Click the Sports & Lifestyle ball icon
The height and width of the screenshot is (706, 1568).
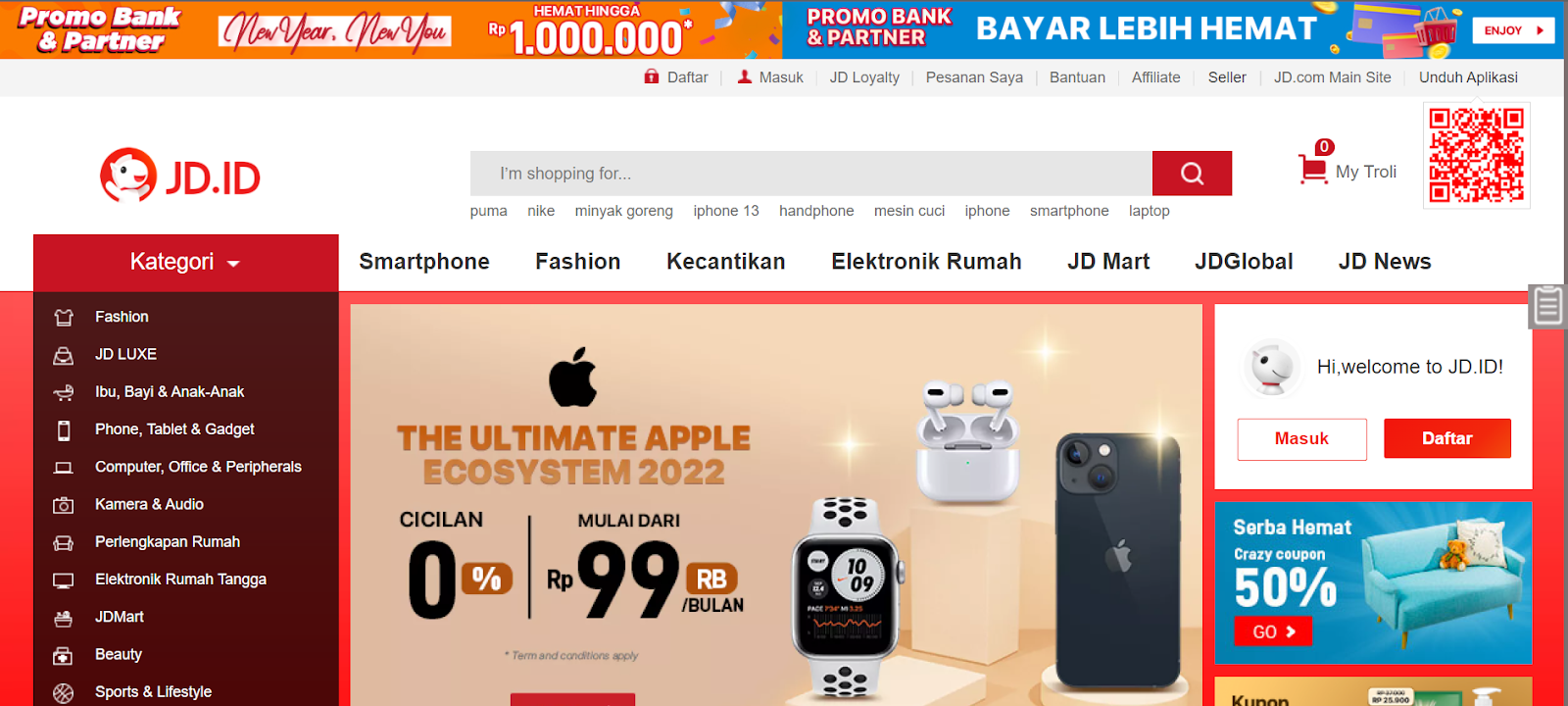click(x=64, y=693)
